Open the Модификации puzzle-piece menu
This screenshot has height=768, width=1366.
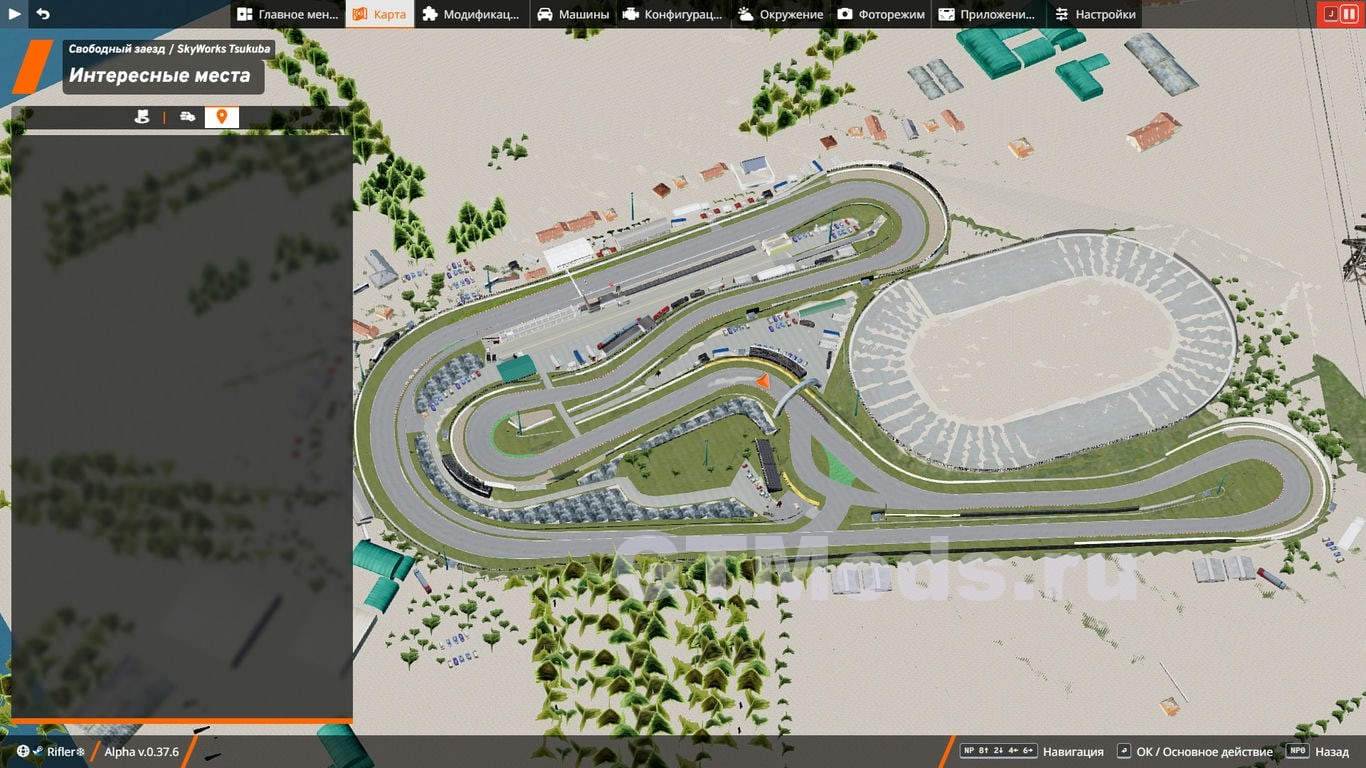click(x=470, y=14)
